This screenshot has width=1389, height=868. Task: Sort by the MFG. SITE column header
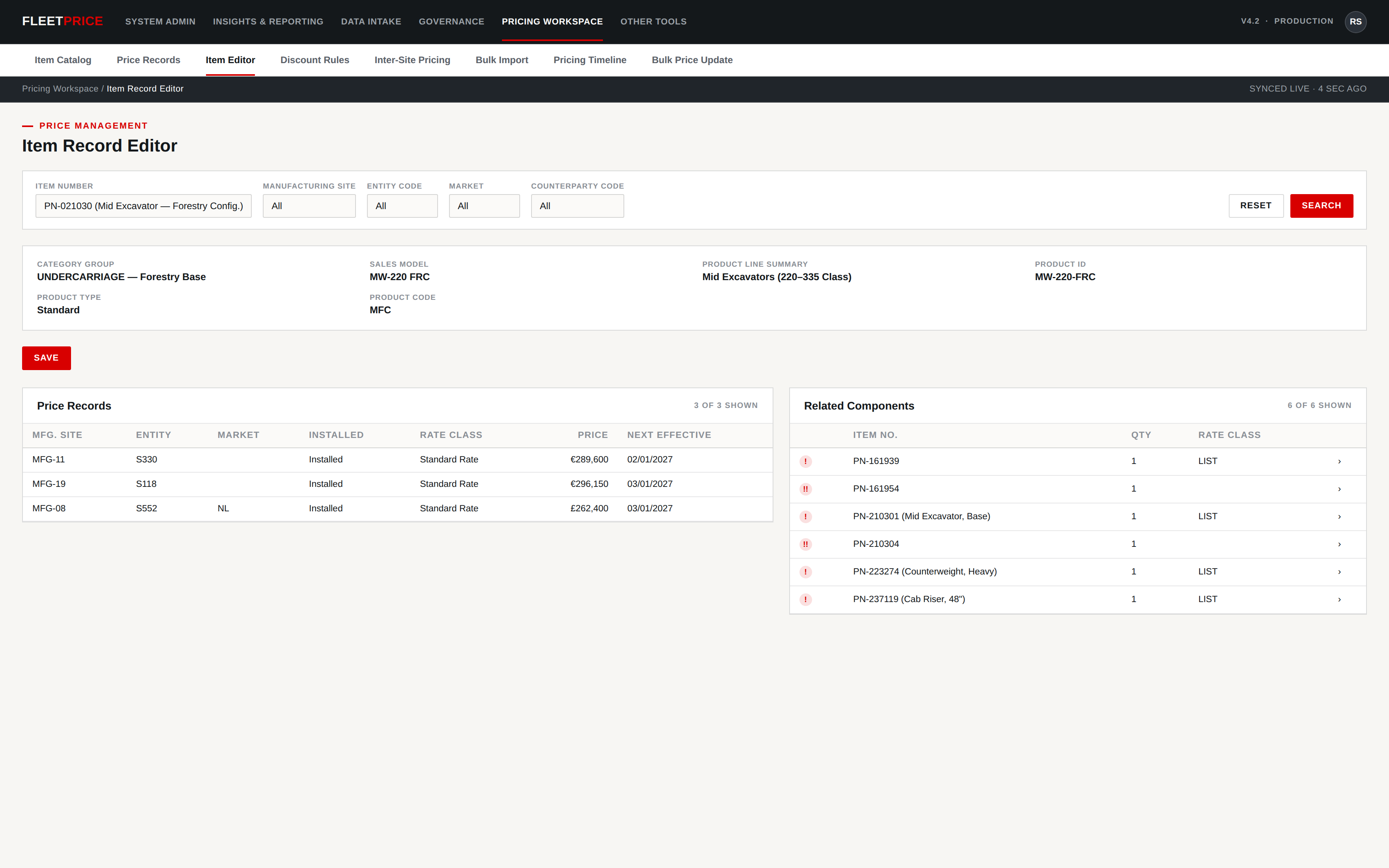(57, 435)
